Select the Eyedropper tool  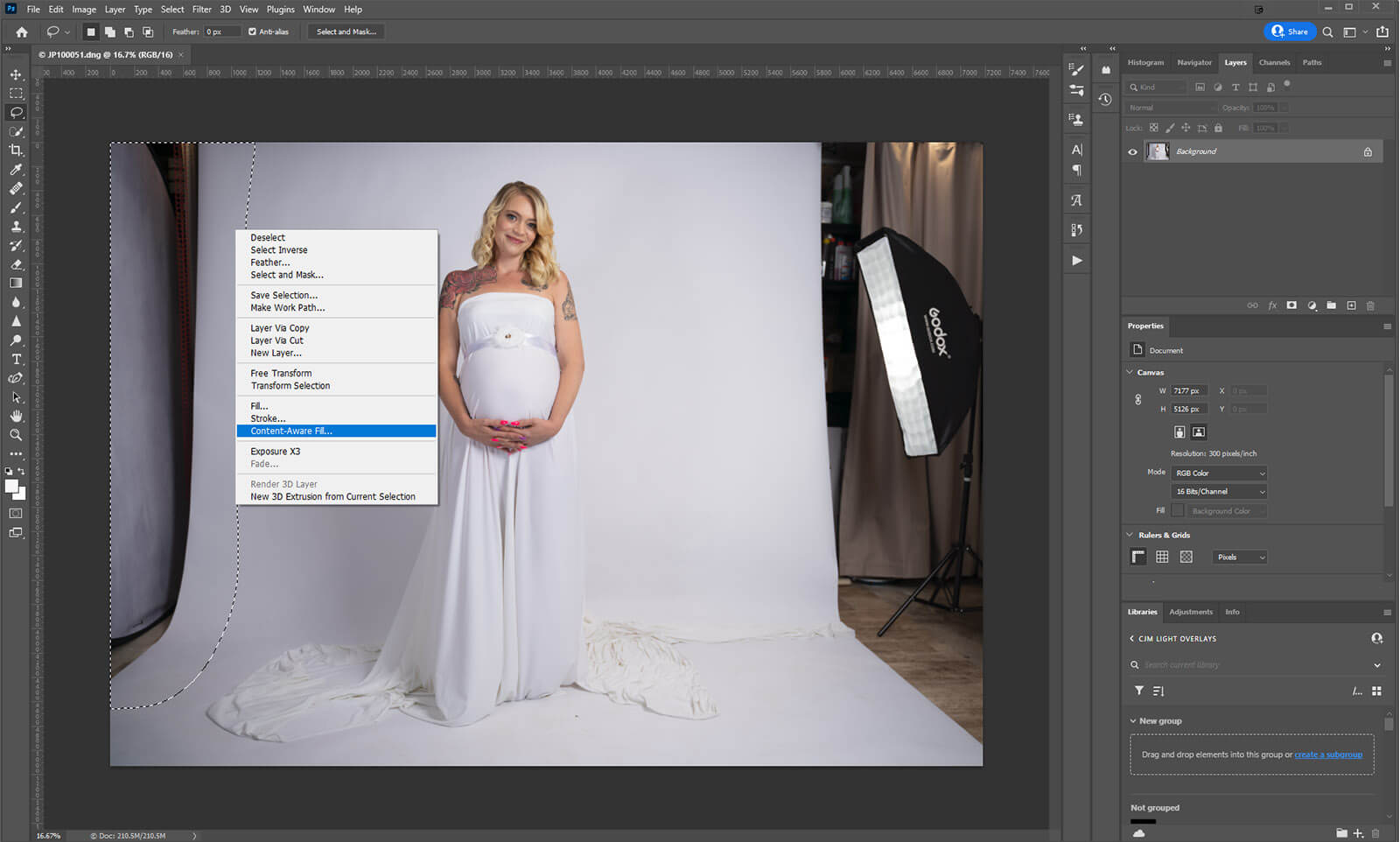tap(16, 170)
